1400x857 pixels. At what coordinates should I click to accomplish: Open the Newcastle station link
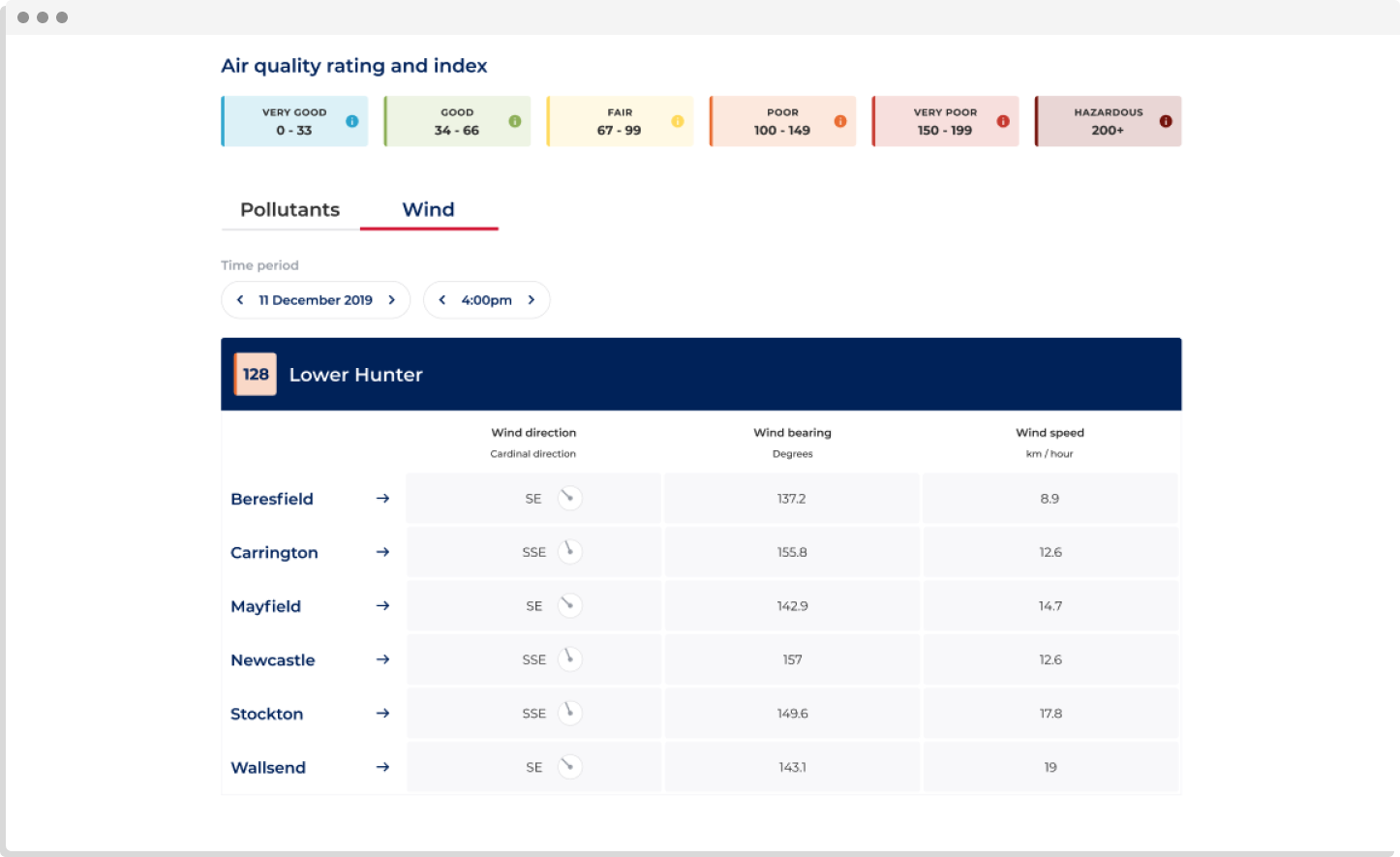(x=273, y=660)
